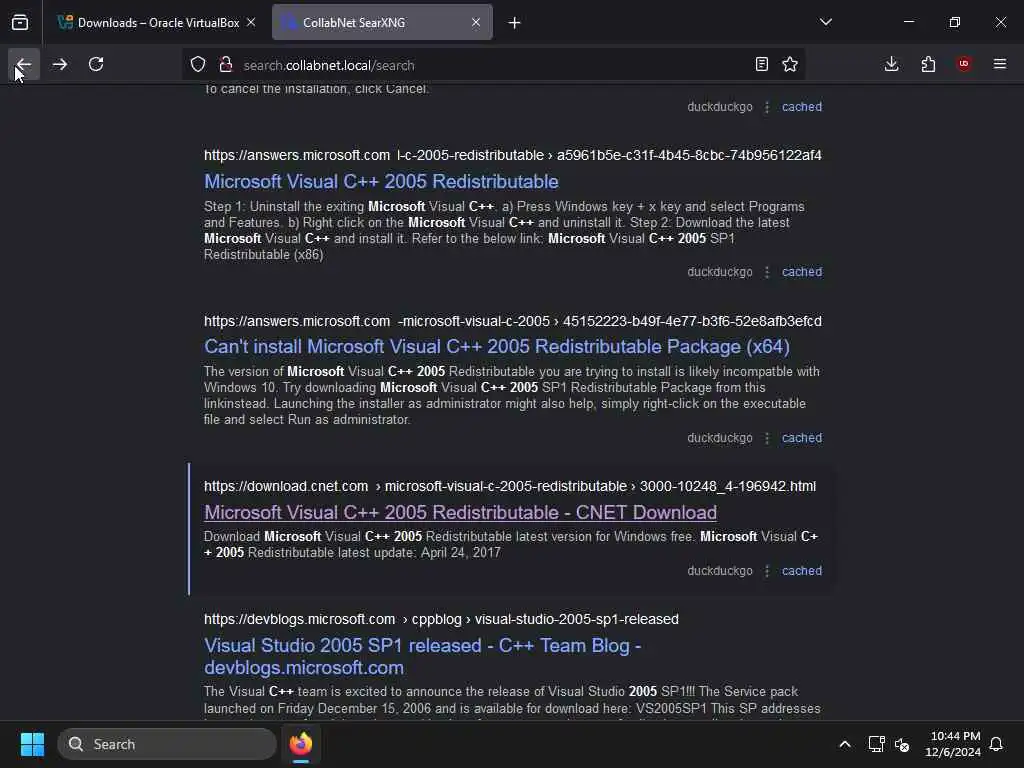Click the answers.microsoft.com URL ending a5961b5e
This screenshot has height=768, width=1024.
513,155
